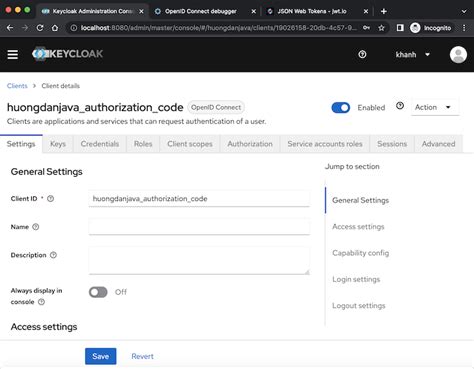Click the Description text area
Screen dimensions: 474x369
pyautogui.click(x=199, y=261)
